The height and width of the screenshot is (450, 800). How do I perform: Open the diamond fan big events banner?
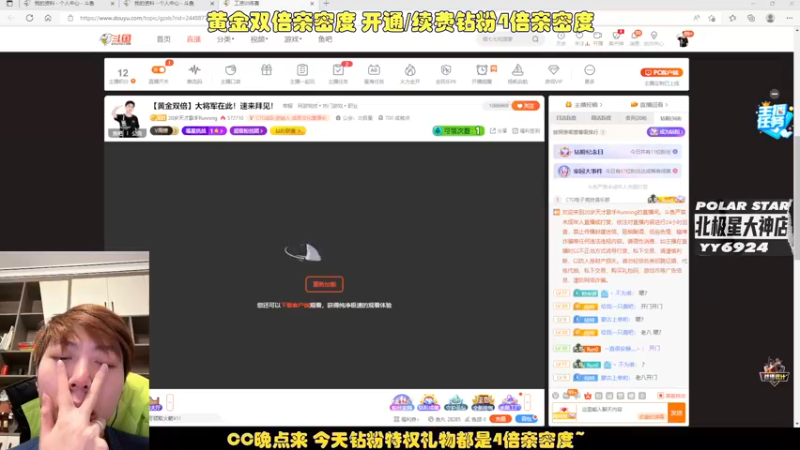tap(618, 171)
